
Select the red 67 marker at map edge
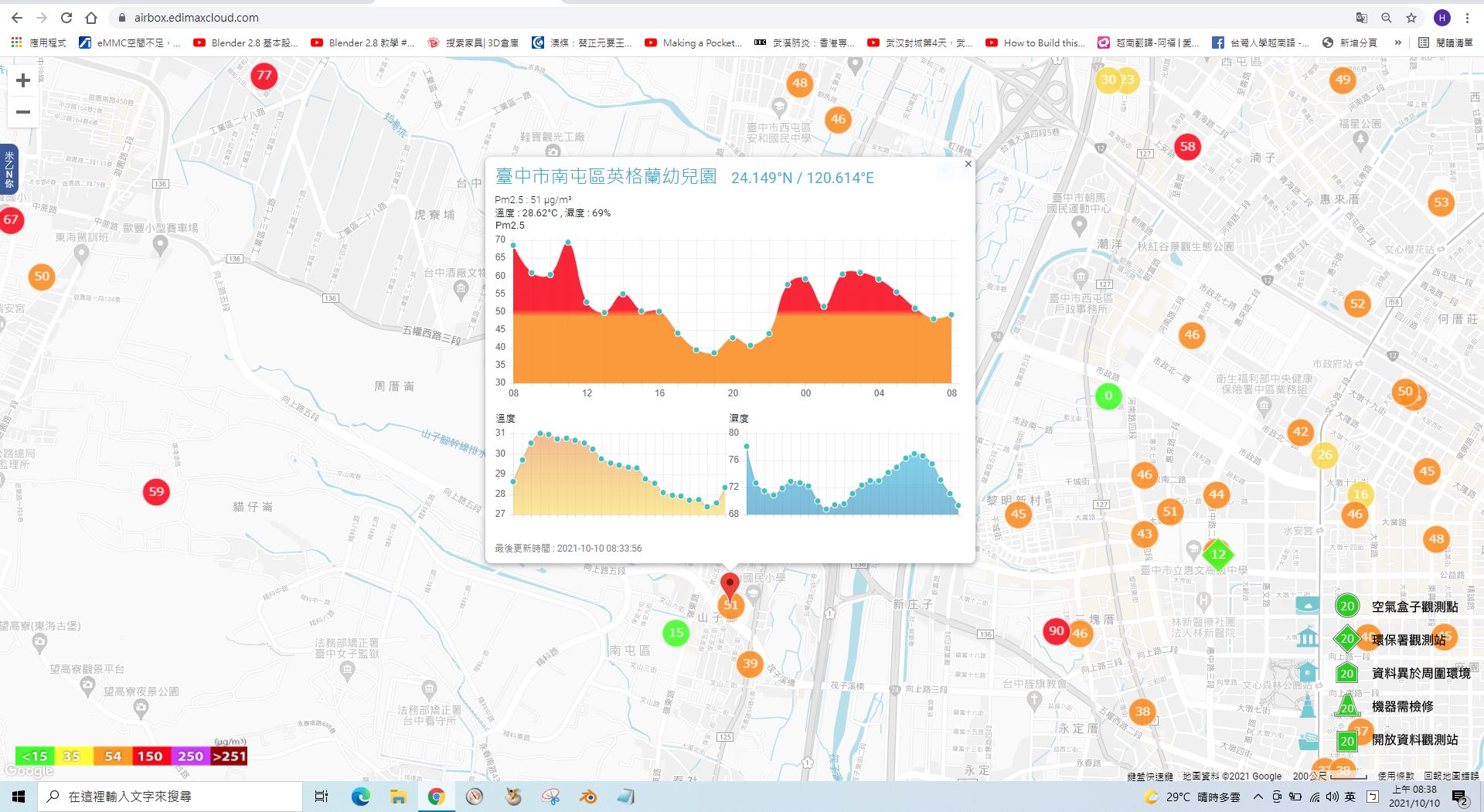[10, 219]
